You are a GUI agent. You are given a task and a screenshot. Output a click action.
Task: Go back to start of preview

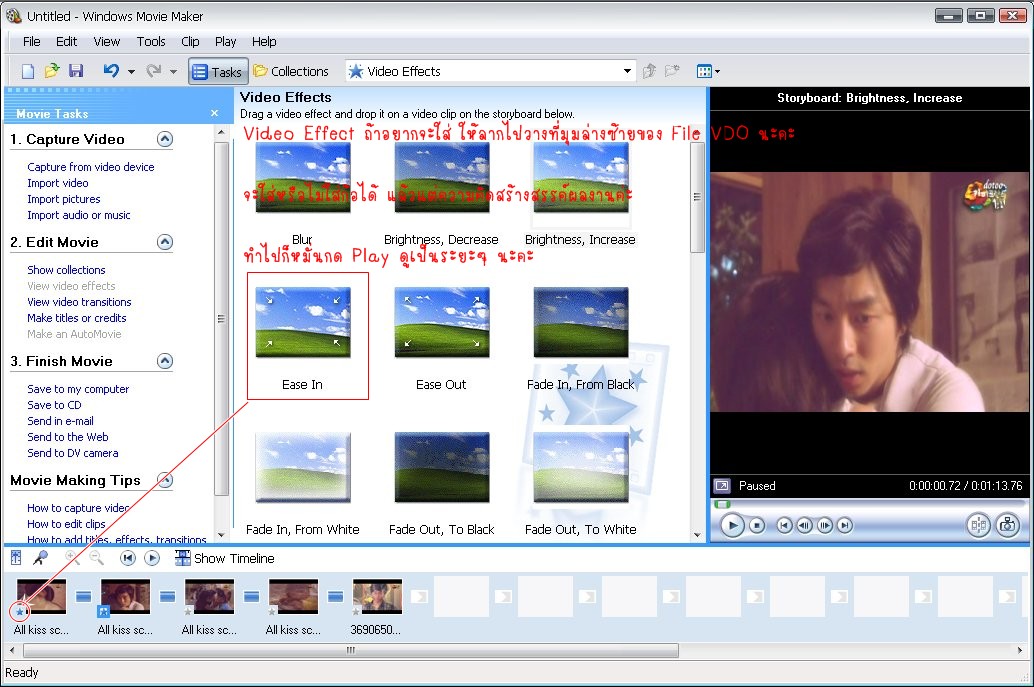tap(784, 525)
